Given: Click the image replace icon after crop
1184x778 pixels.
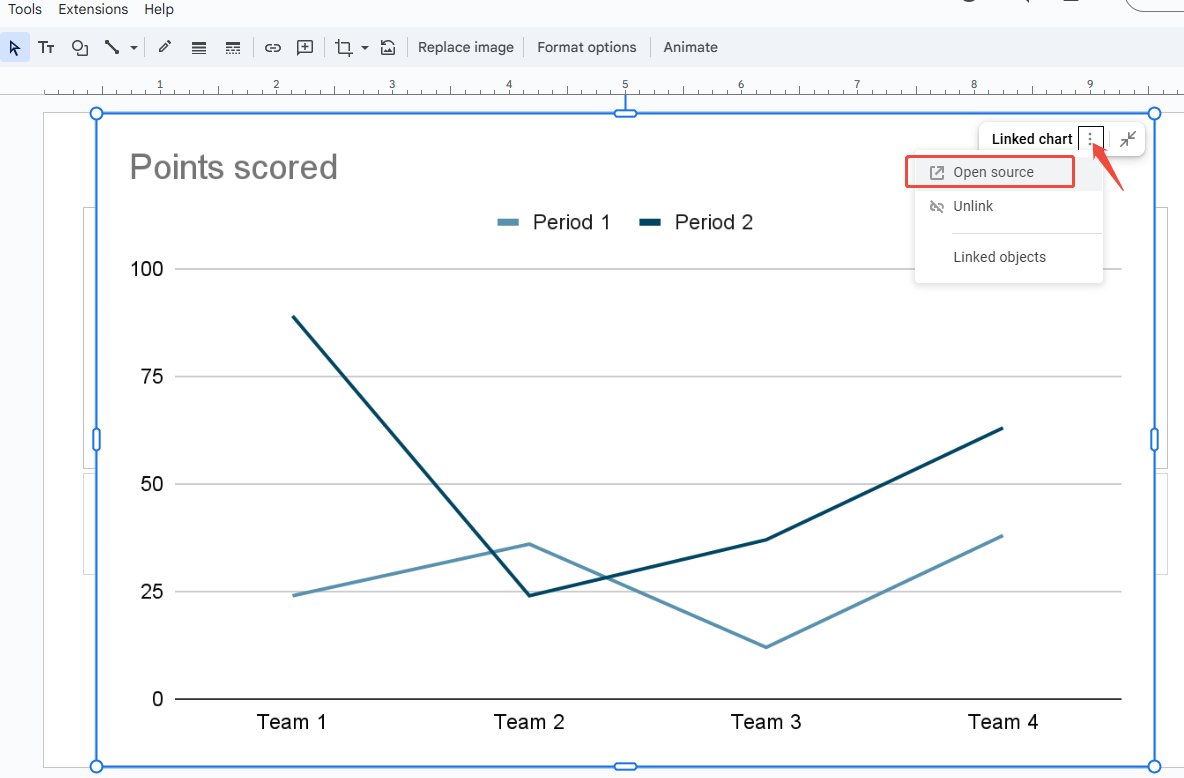Looking at the screenshot, I should (x=388, y=47).
